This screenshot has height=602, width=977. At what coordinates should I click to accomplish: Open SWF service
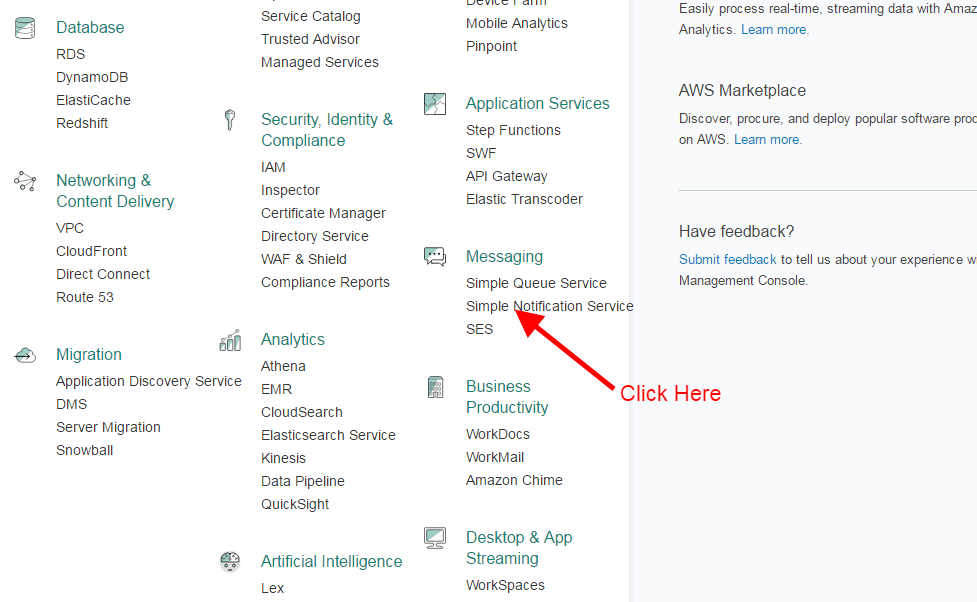[481, 153]
